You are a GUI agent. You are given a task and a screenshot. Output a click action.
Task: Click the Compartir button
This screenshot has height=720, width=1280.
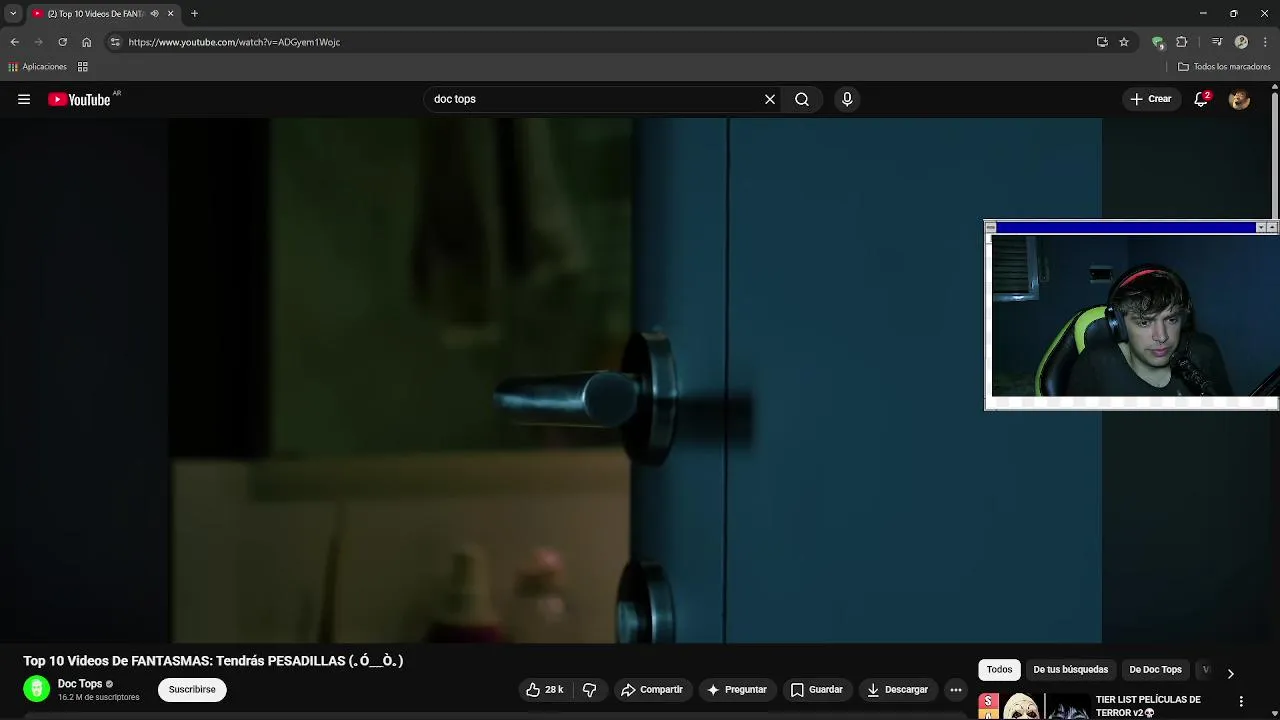pyautogui.click(x=652, y=689)
